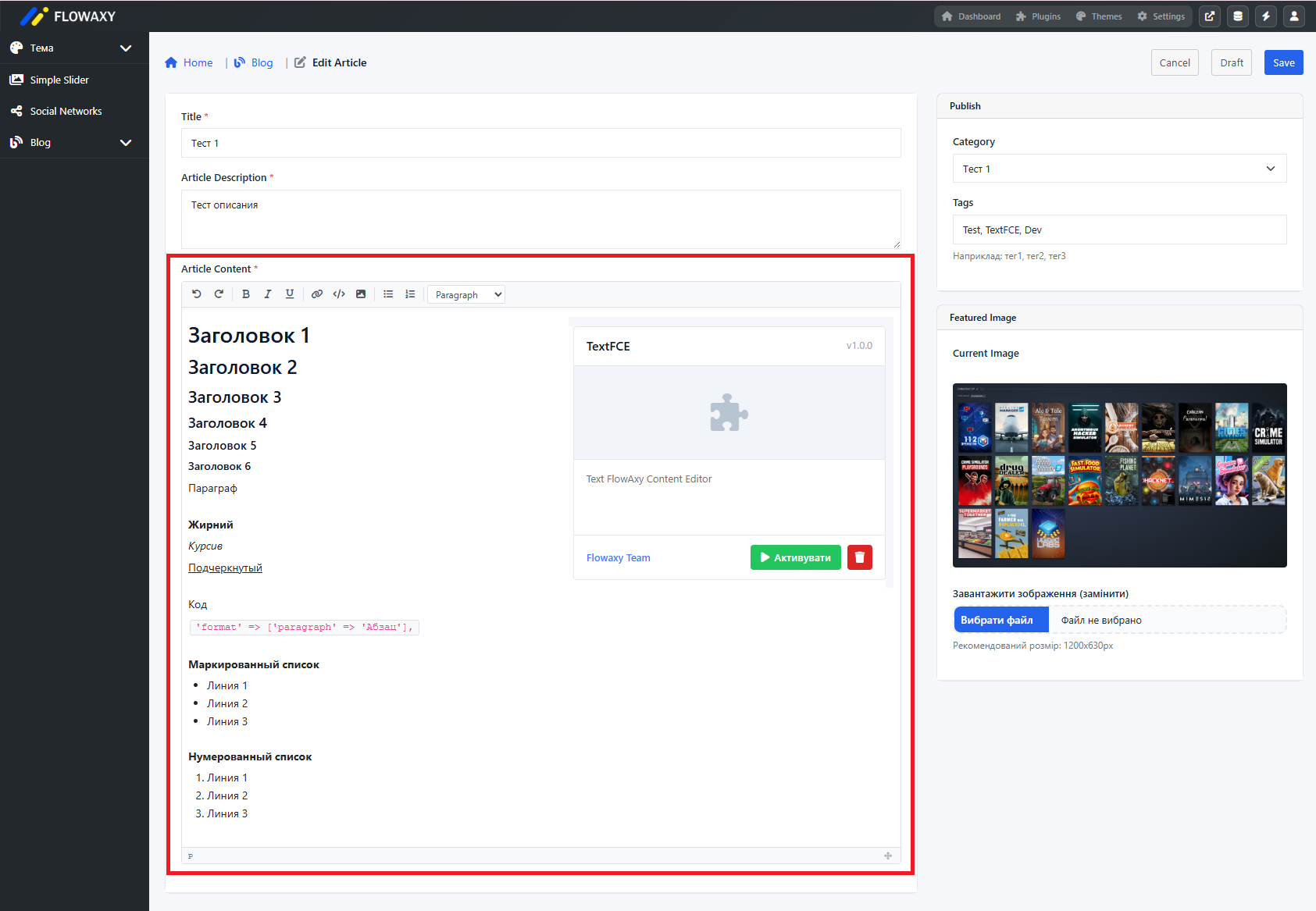1316x911 pixels.
Task: Open the Paragraph format dropdown
Action: click(466, 295)
